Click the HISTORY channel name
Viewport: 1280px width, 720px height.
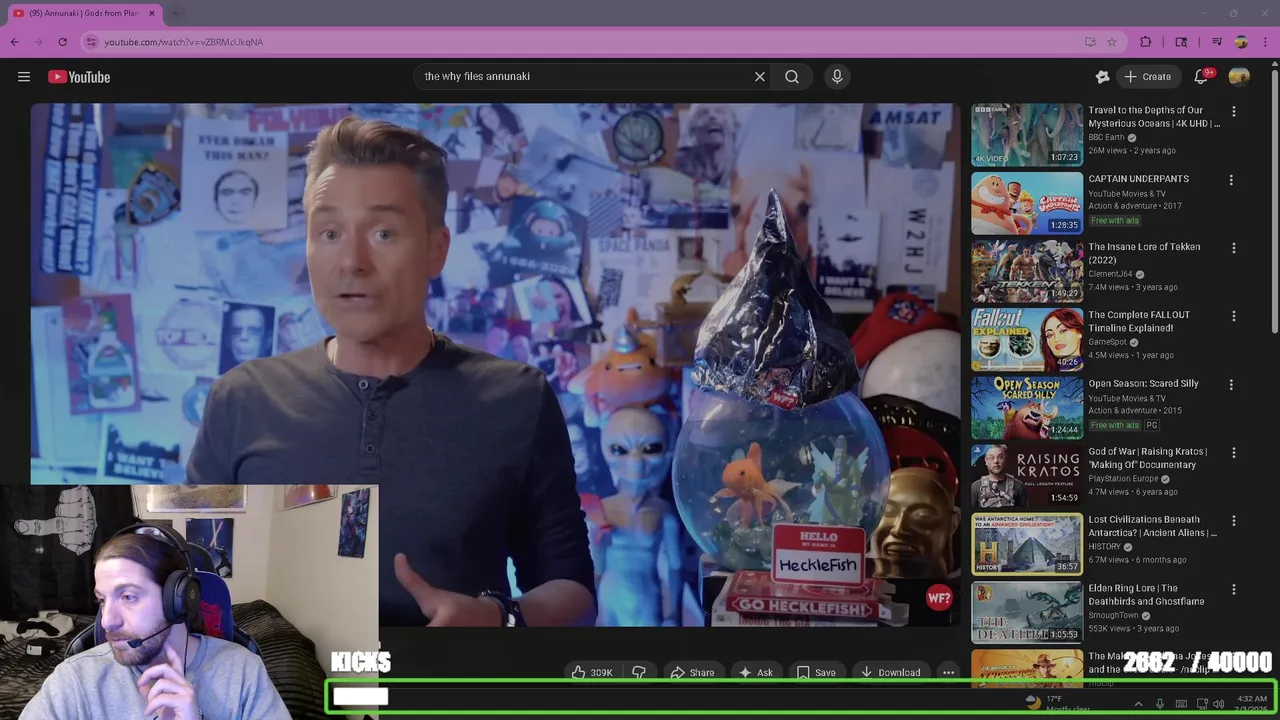(x=1104, y=547)
